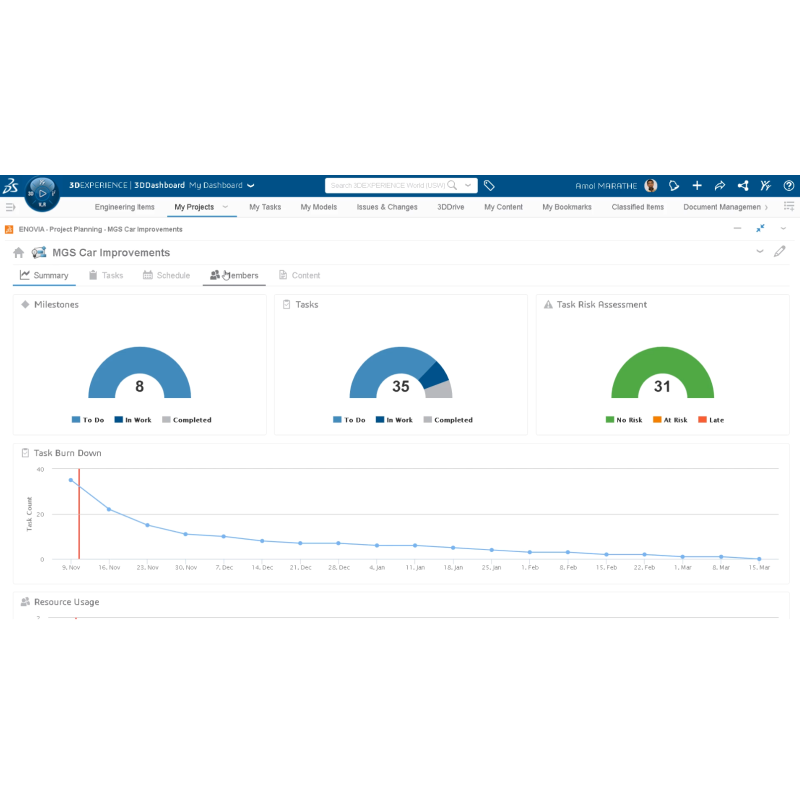Image resolution: width=800 pixels, height=800 pixels.
Task: Switch to Engineering Items tab
Action: tap(124, 207)
